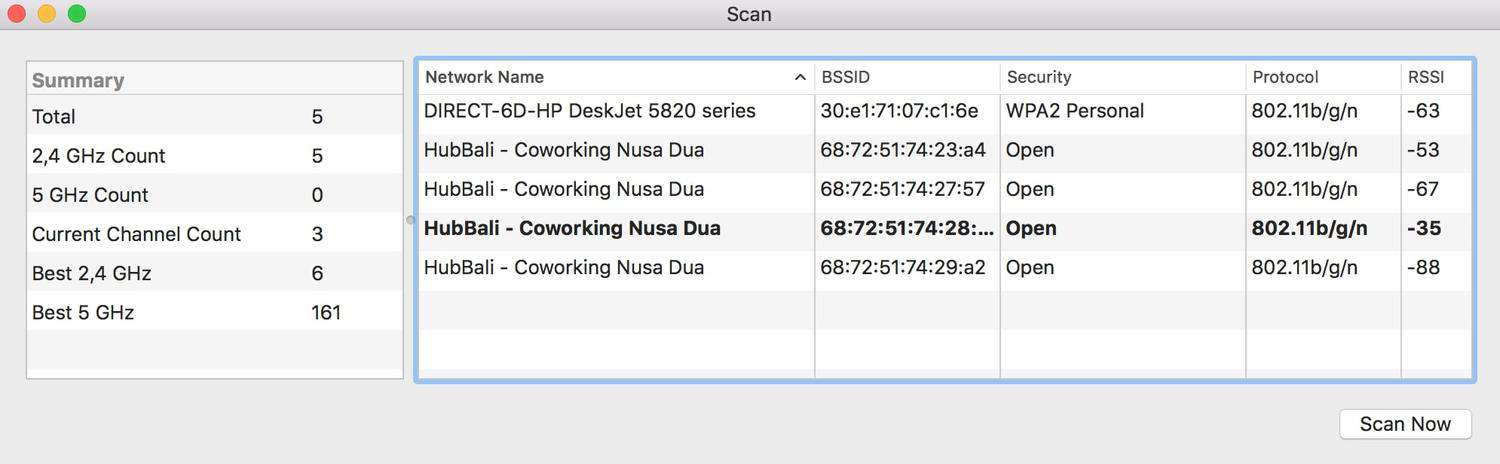
Task: Select HubBali row with BSSID 68:72:51:74:27:57
Action: tap(945, 189)
